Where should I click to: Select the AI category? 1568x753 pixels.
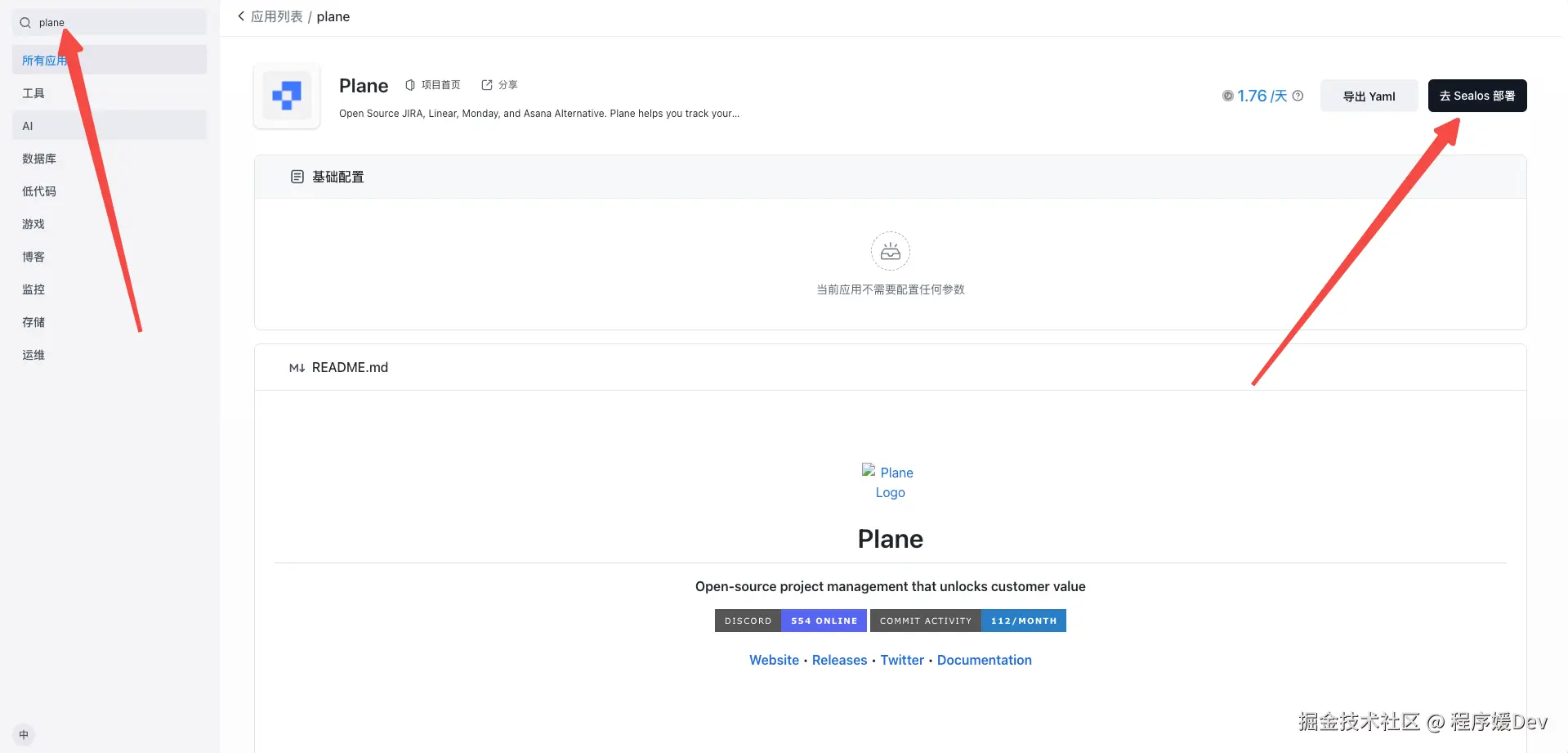pos(109,126)
